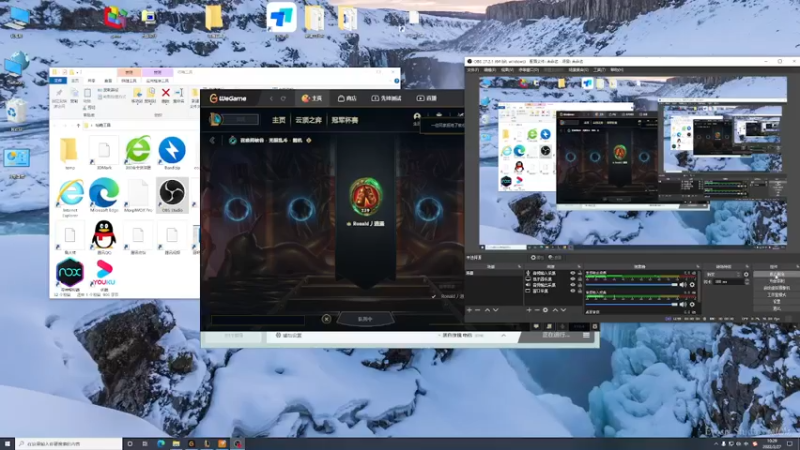Adjust second mixer track volume slider
Viewport: 800px width, 450px height.
(x=632, y=304)
